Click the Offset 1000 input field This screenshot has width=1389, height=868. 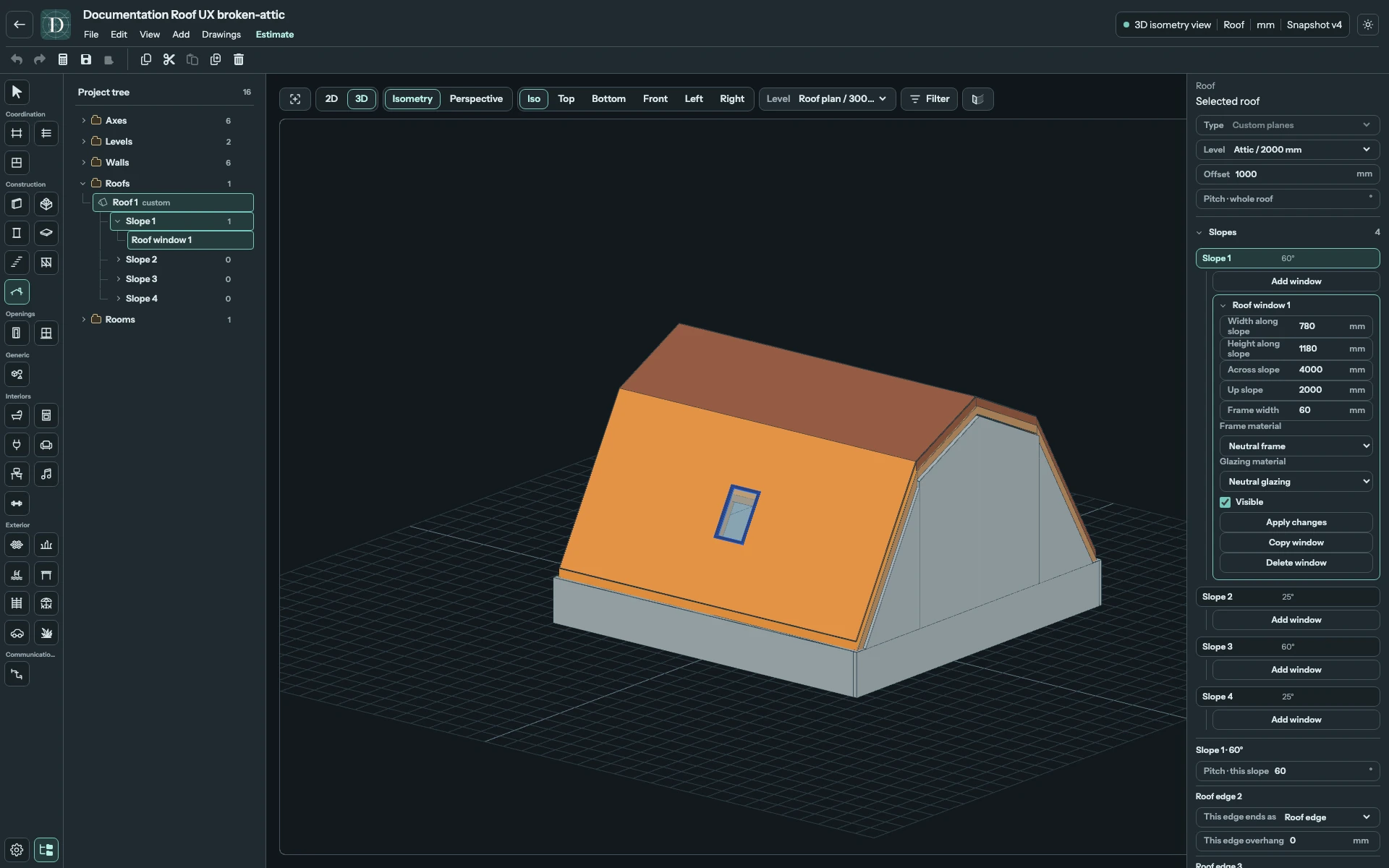coord(1288,174)
